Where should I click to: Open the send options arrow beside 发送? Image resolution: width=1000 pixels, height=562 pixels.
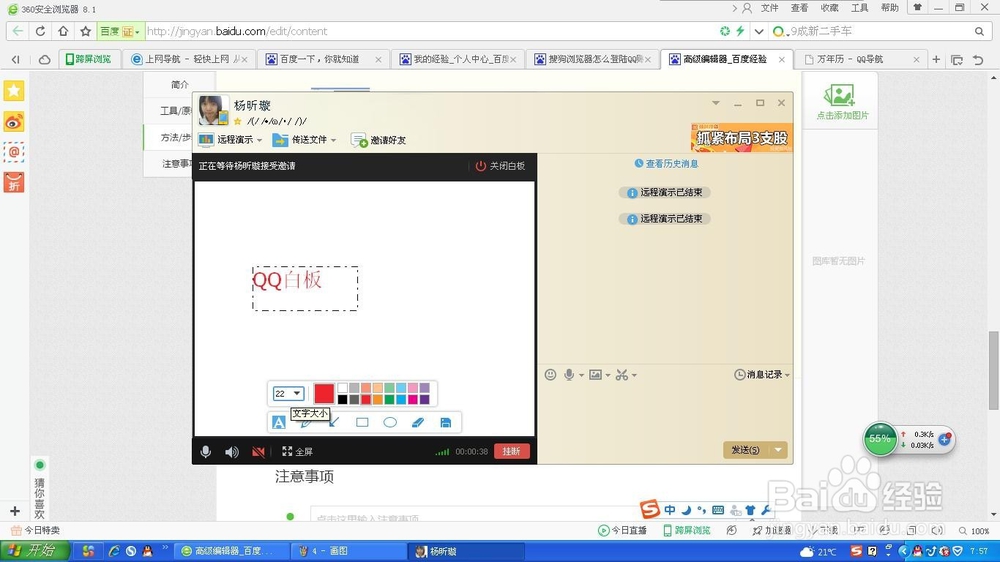point(778,450)
